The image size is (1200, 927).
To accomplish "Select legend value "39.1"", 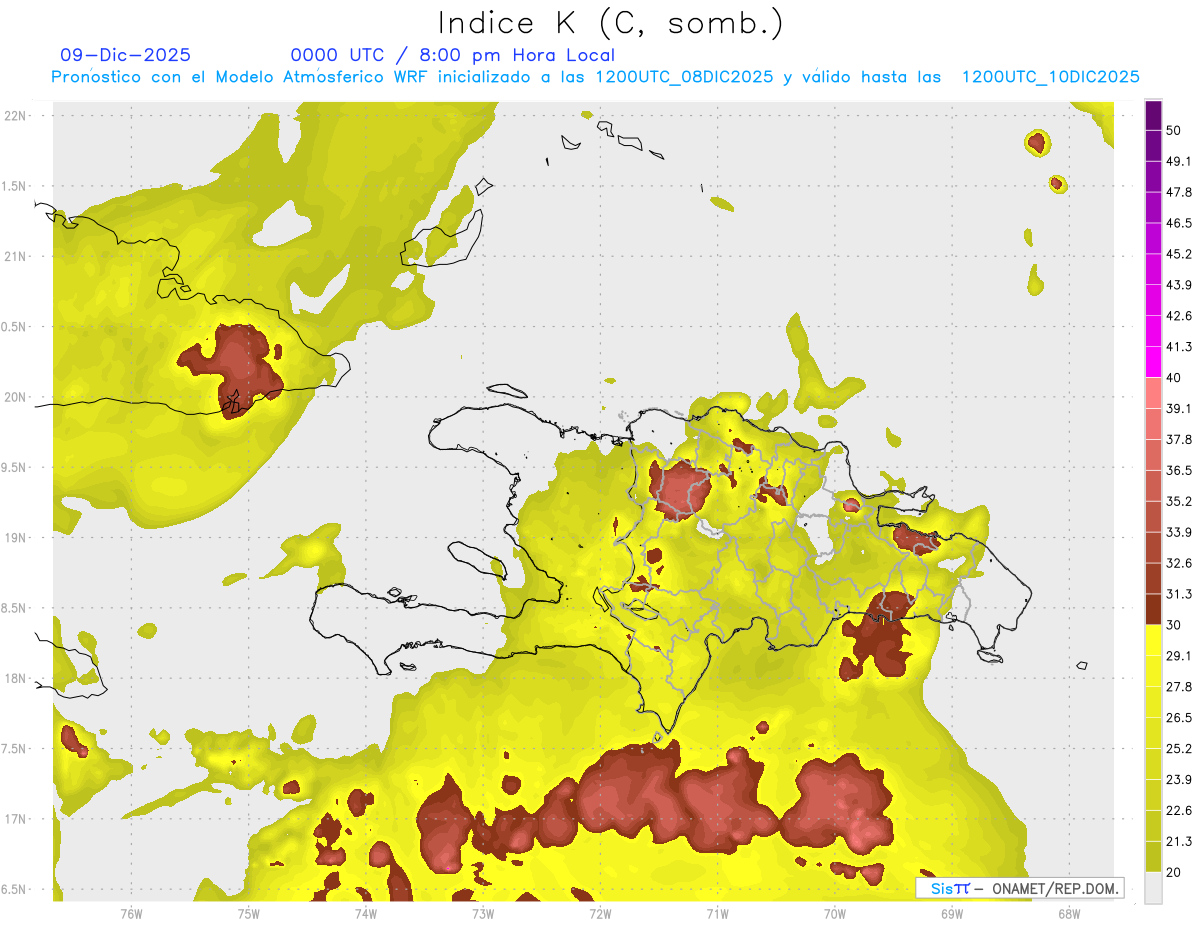I will click(1179, 409).
